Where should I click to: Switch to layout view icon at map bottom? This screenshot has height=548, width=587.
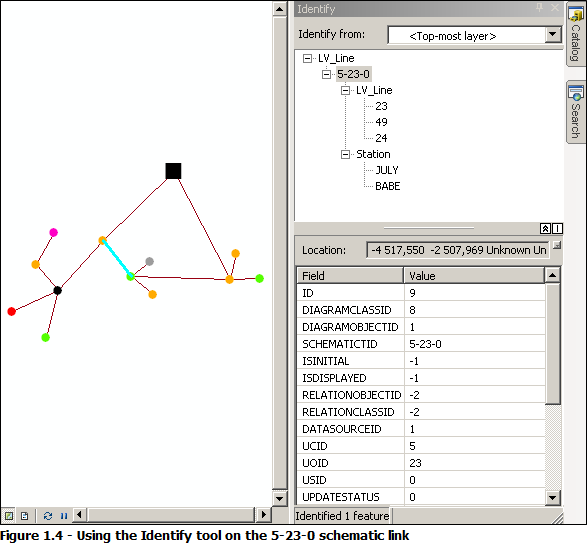click(x=25, y=516)
